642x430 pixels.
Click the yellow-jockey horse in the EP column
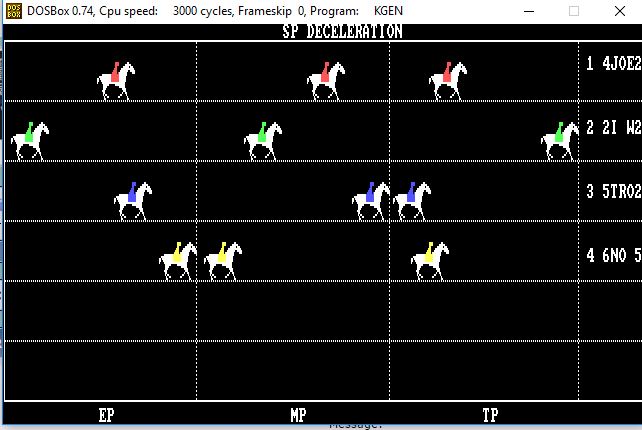pyautogui.click(x=178, y=261)
